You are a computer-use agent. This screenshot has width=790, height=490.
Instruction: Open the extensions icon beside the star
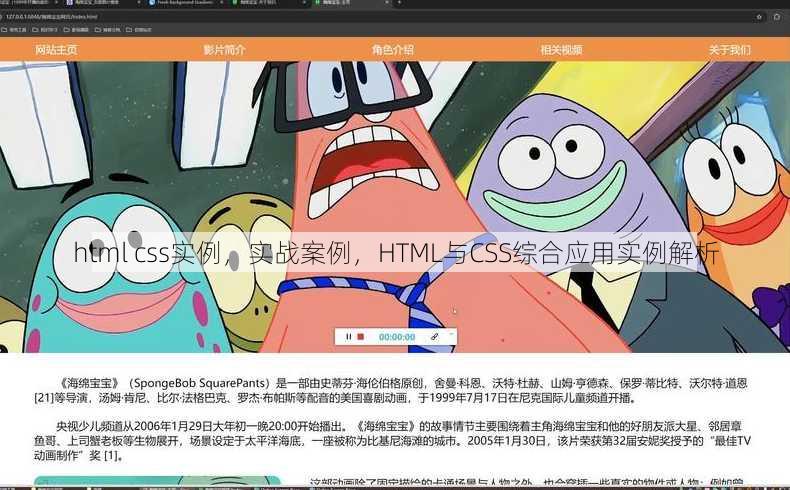[777, 17]
